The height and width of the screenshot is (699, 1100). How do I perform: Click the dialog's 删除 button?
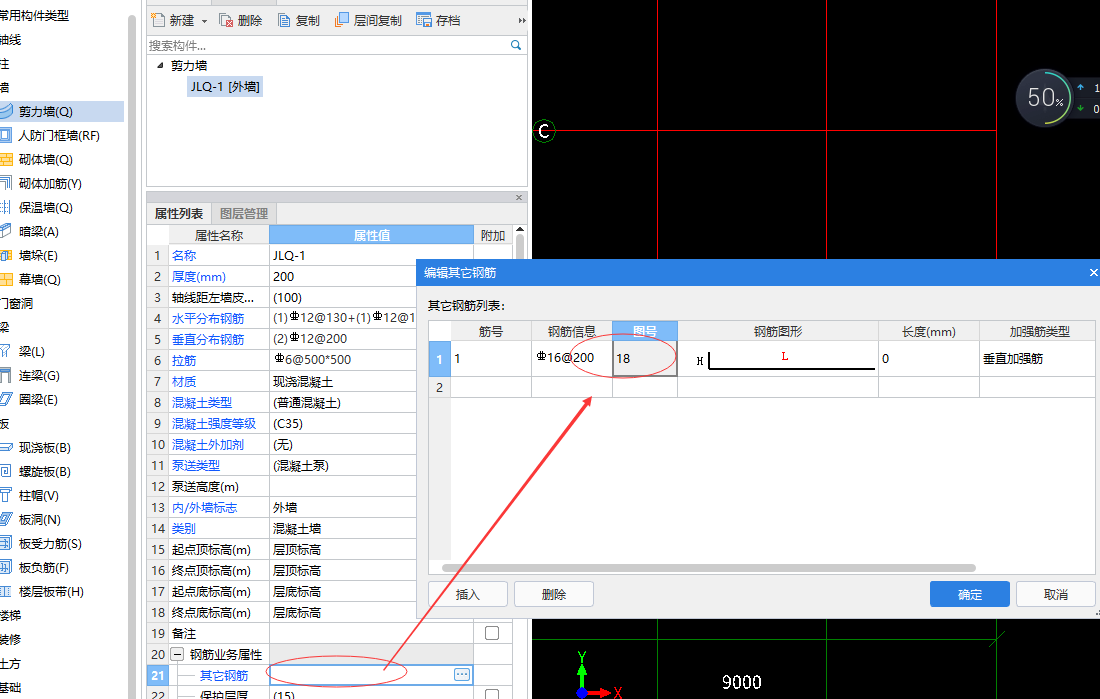(x=554, y=594)
